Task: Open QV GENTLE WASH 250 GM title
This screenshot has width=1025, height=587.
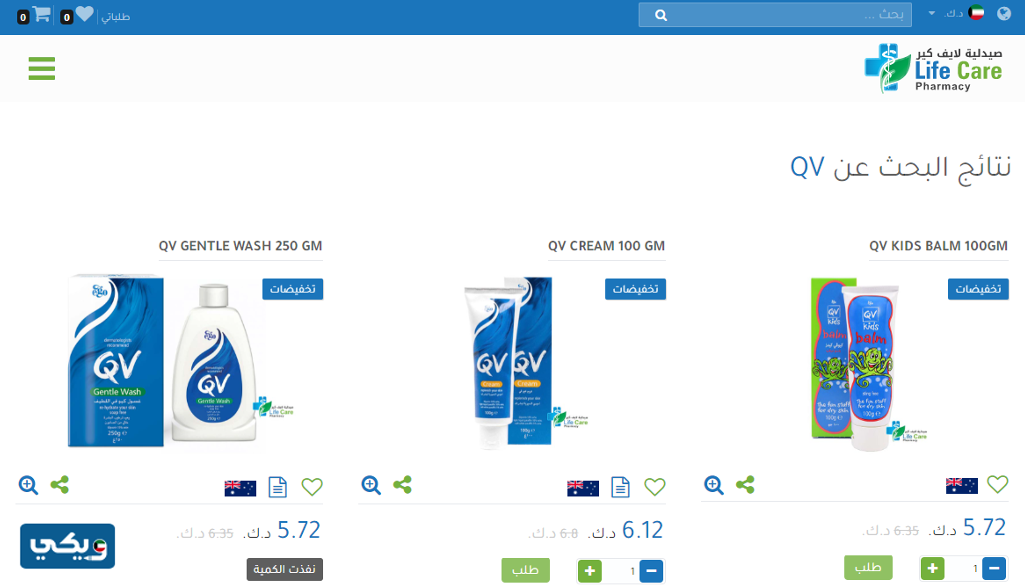Action: click(240, 246)
